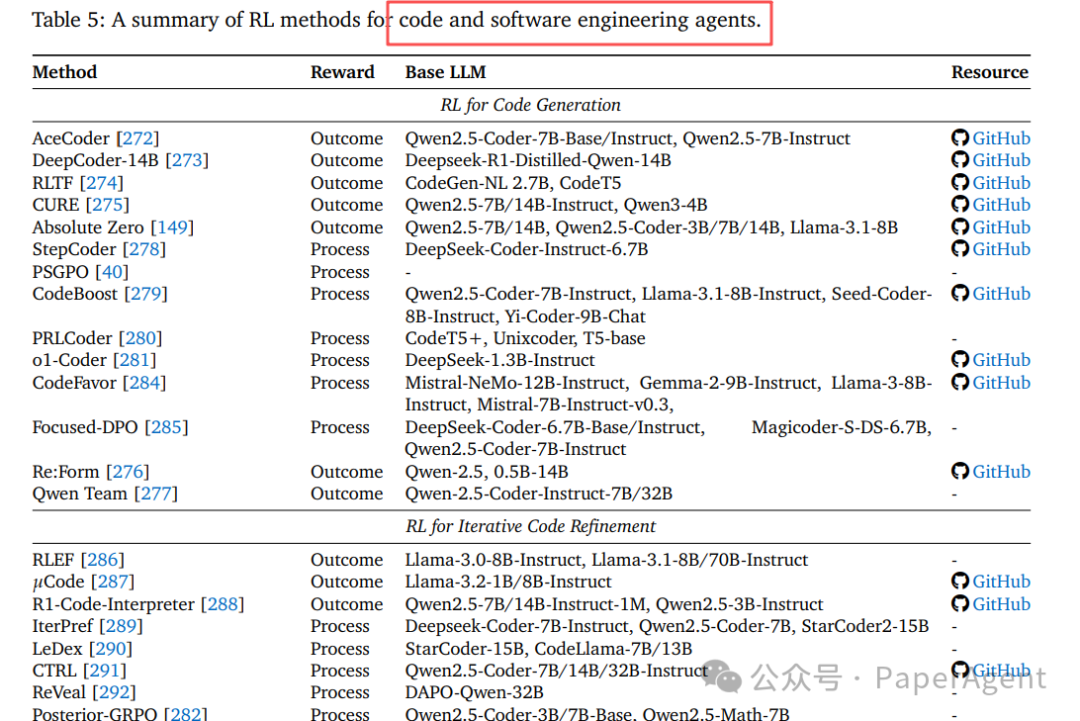Follow citation [278] next to StepCoder
1080x721 pixels.
click(x=144, y=249)
